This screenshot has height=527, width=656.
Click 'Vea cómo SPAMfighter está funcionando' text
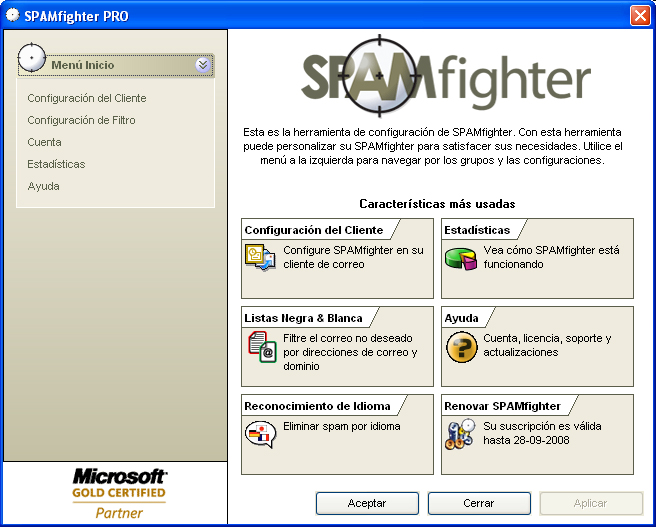tap(551, 257)
